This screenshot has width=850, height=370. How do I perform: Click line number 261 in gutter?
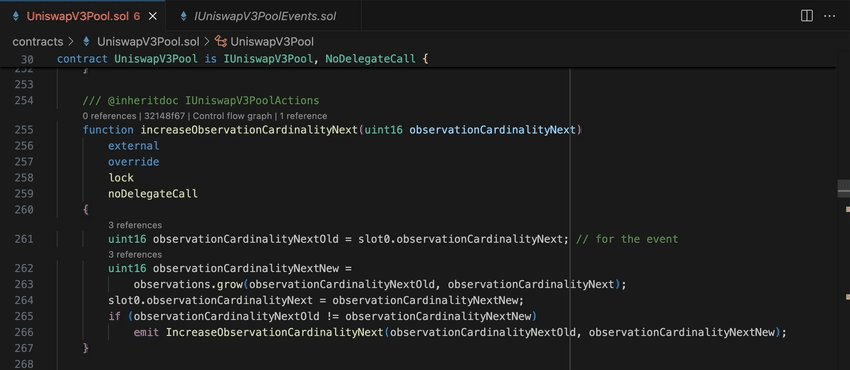(x=24, y=239)
